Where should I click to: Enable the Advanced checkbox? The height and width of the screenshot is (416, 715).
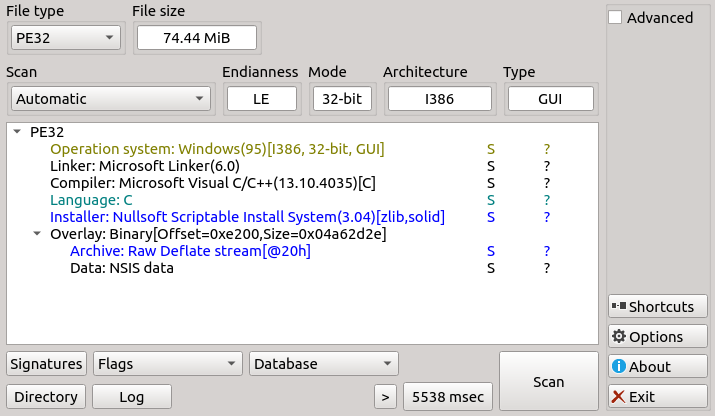pos(616,18)
